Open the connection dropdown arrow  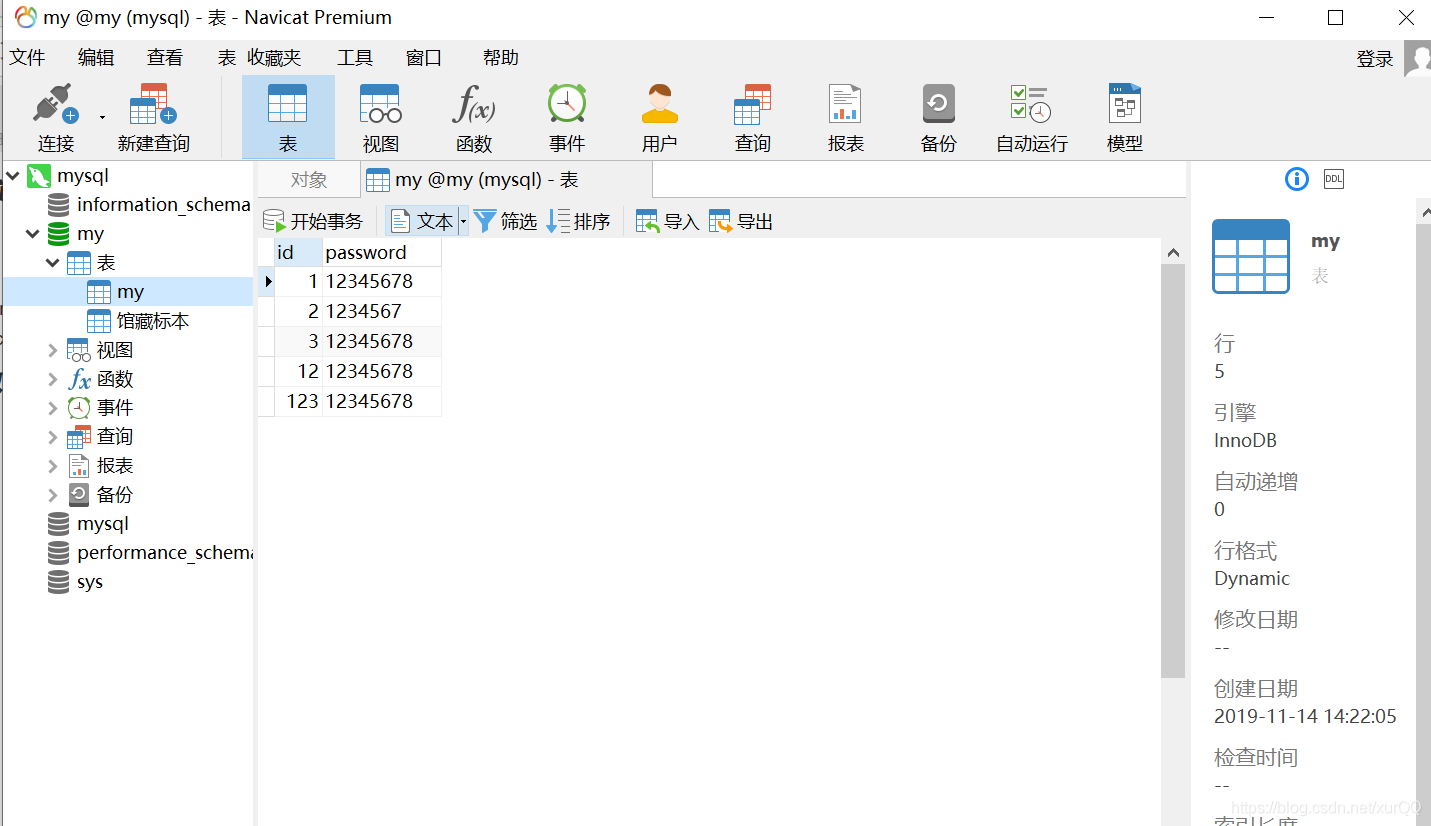102,118
